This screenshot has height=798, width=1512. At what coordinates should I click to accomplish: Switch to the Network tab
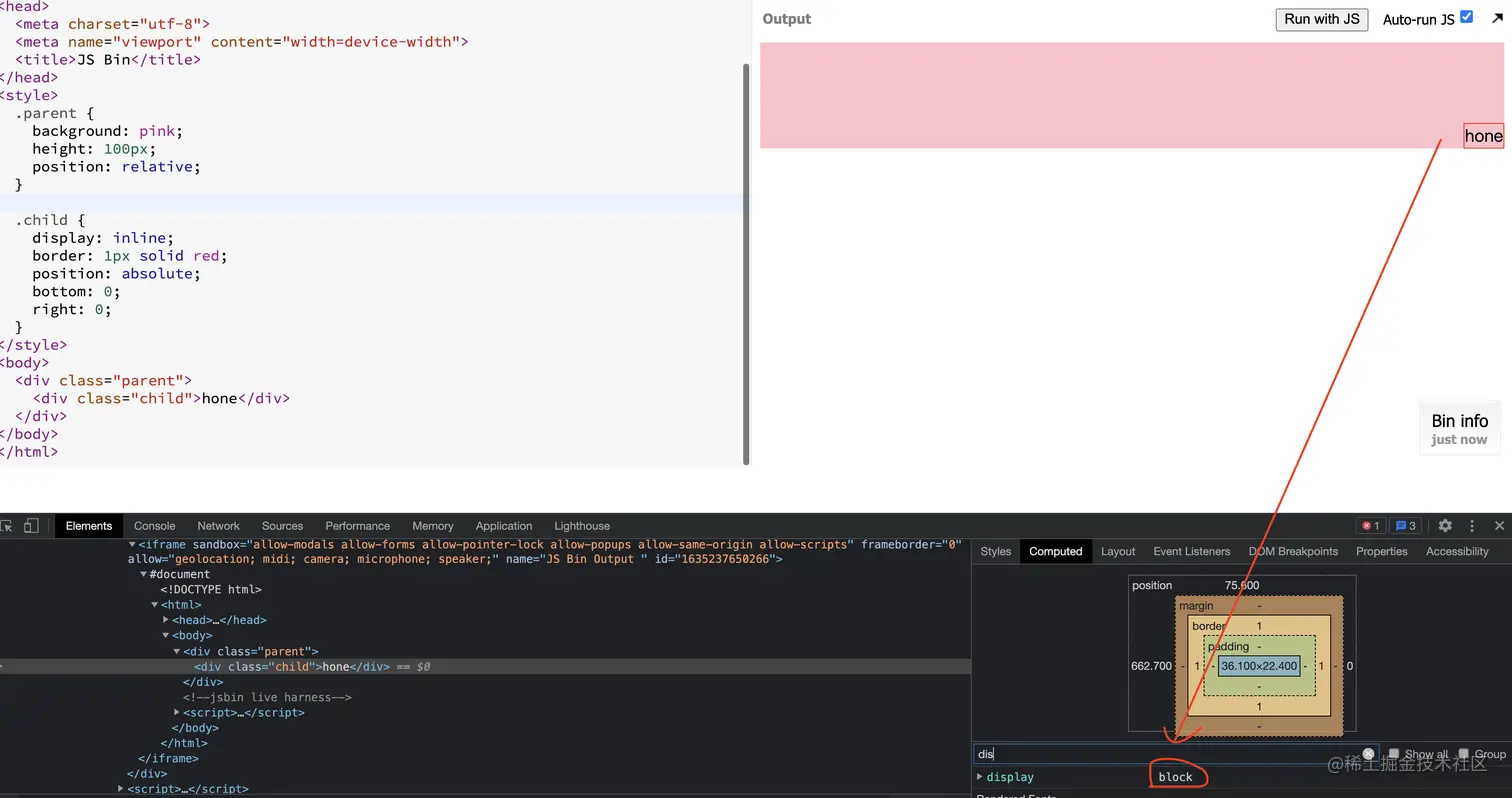pyautogui.click(x=219, y=526)
